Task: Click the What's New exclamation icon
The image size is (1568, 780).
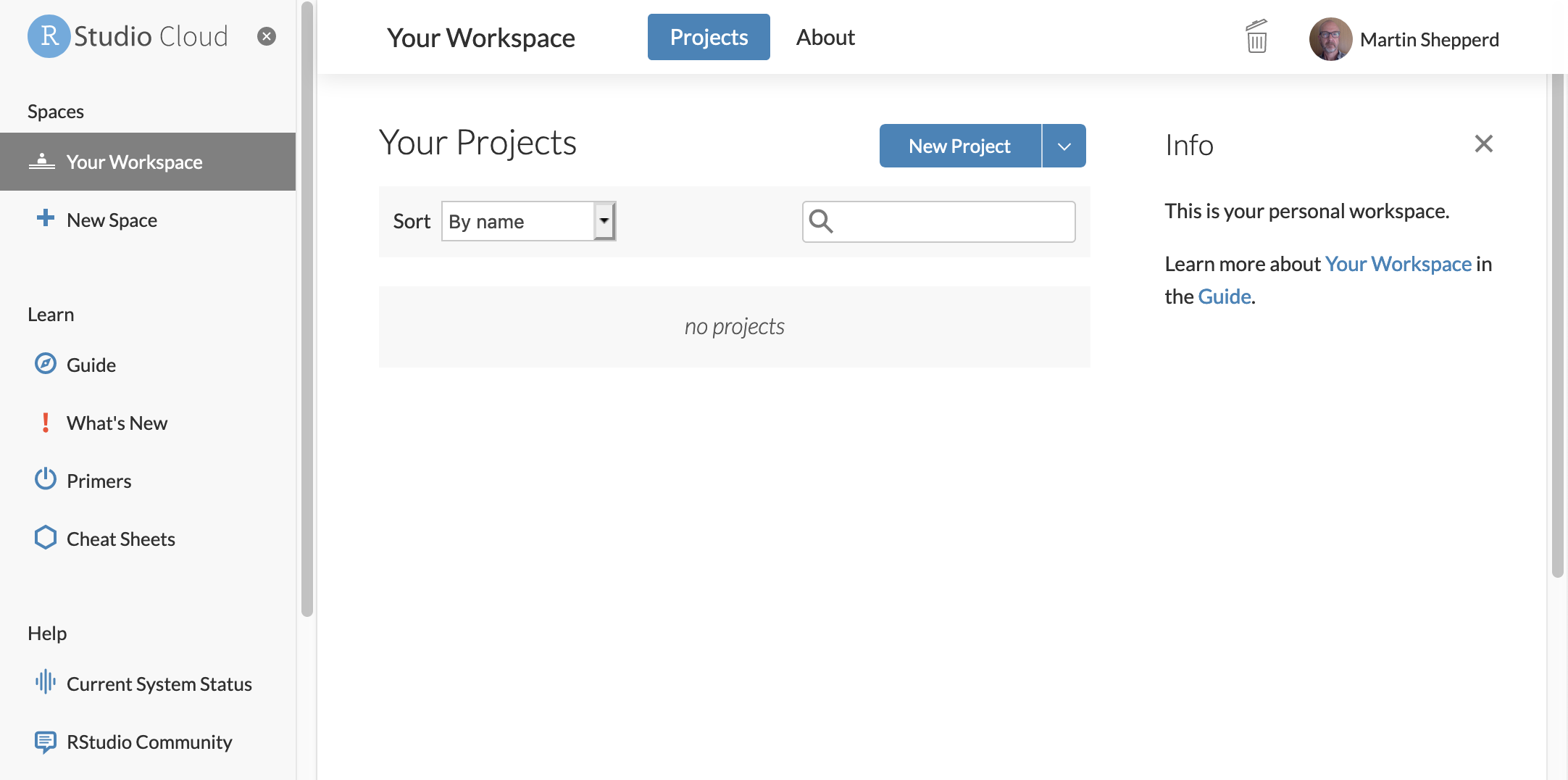Action: pos(46,422)
